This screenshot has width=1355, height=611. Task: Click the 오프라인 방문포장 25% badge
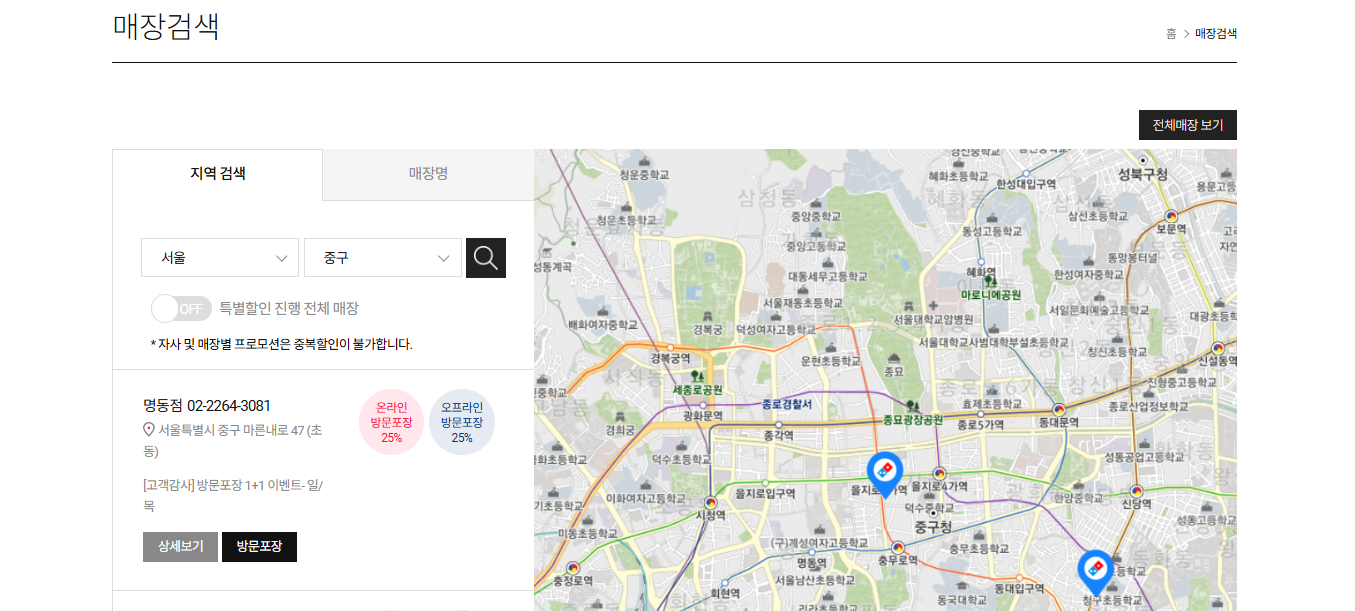pos(462,422)
